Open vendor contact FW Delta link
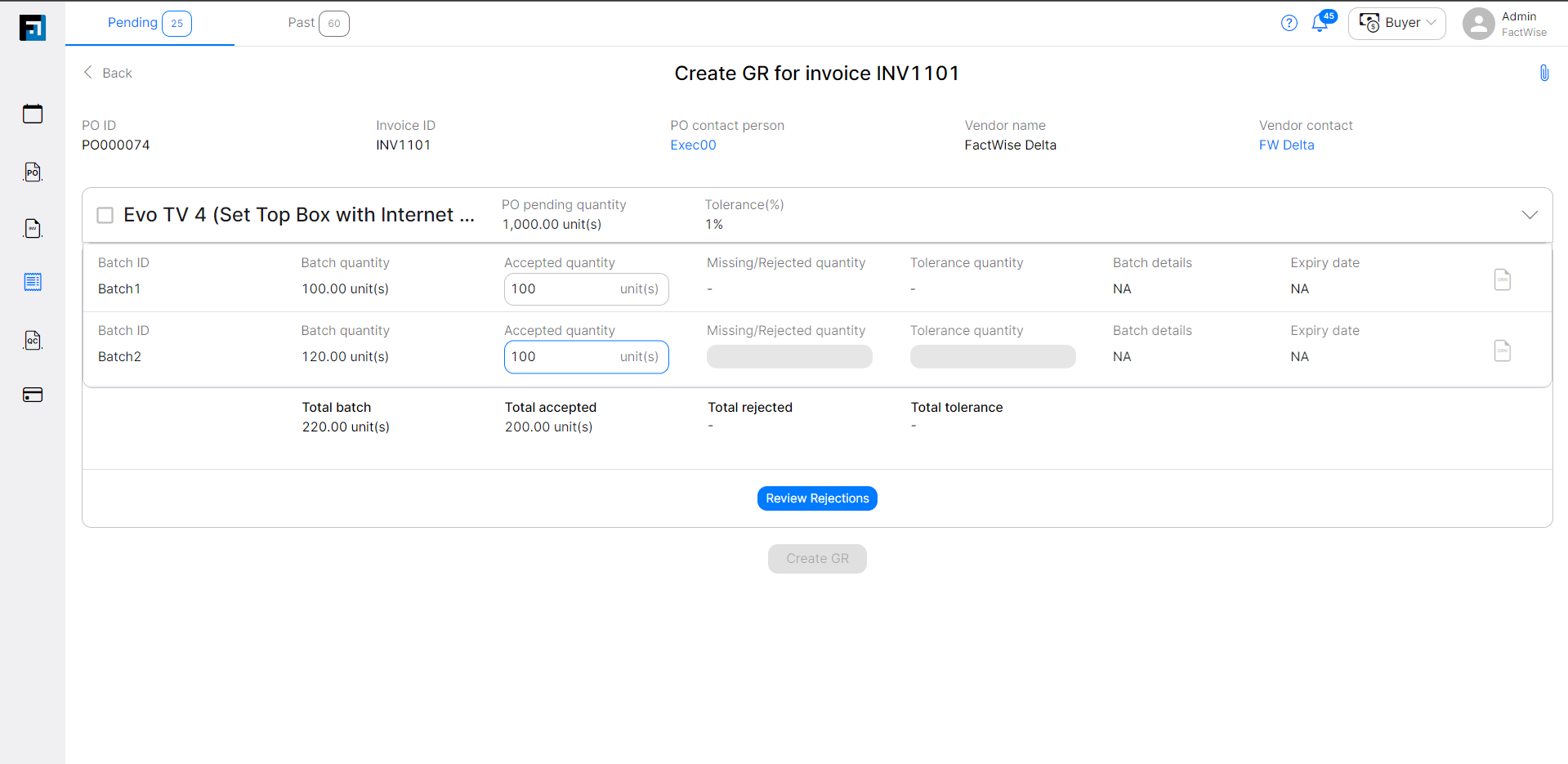Image resolution: width=1568 pixels, height=764 pixels. pos(1286,145)
